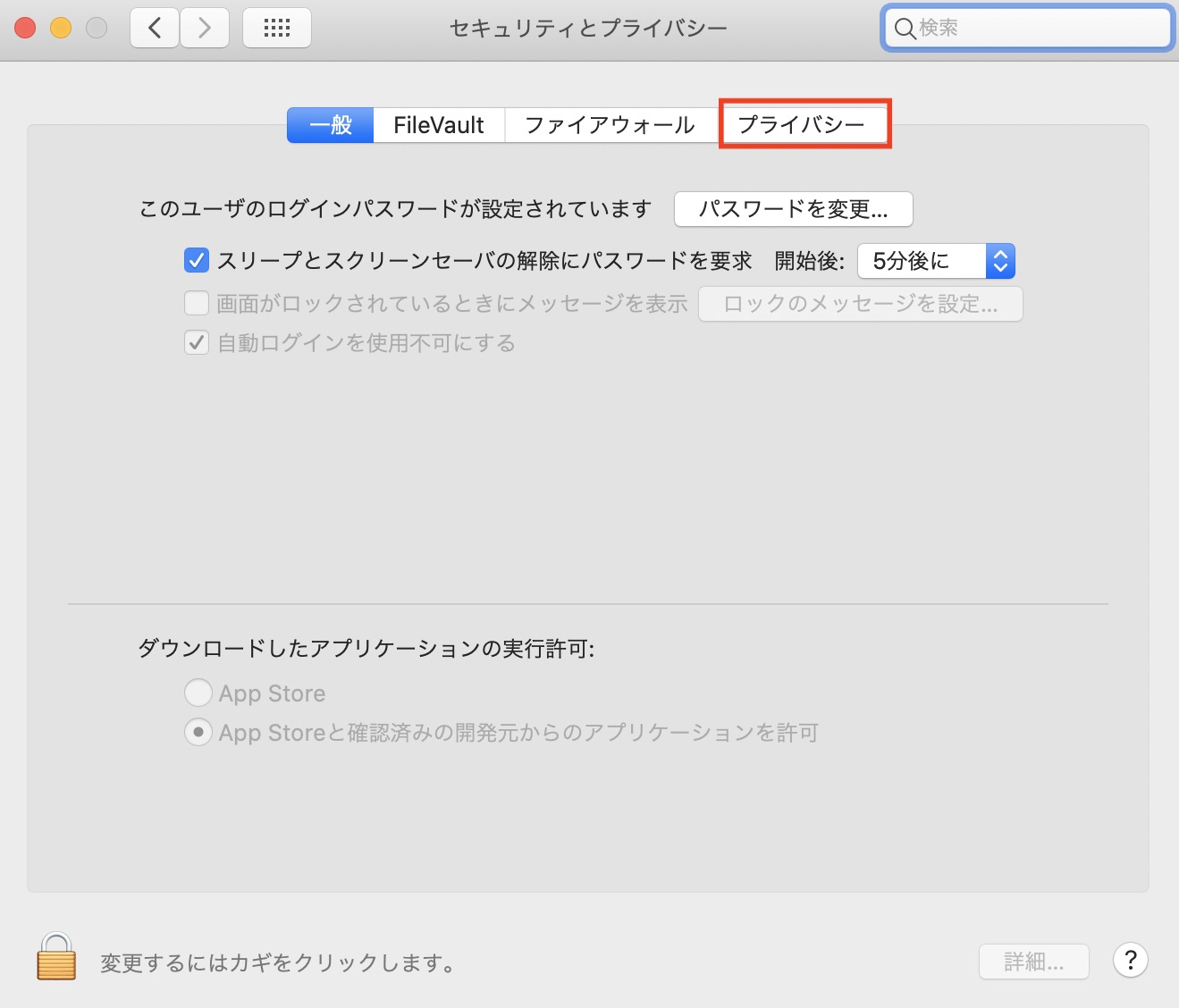Open the ファイアウォール tab
Viewport: 1179px width, 1008px height.
610,125
